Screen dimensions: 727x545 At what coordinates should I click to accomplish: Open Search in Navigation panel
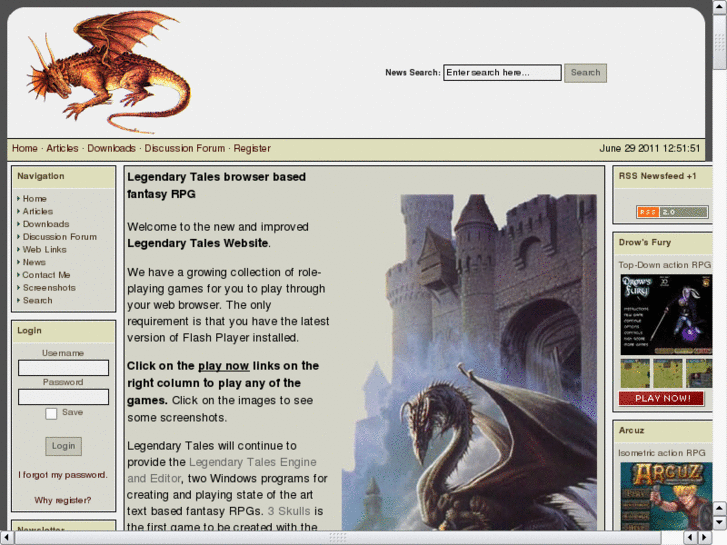[38, 301]
